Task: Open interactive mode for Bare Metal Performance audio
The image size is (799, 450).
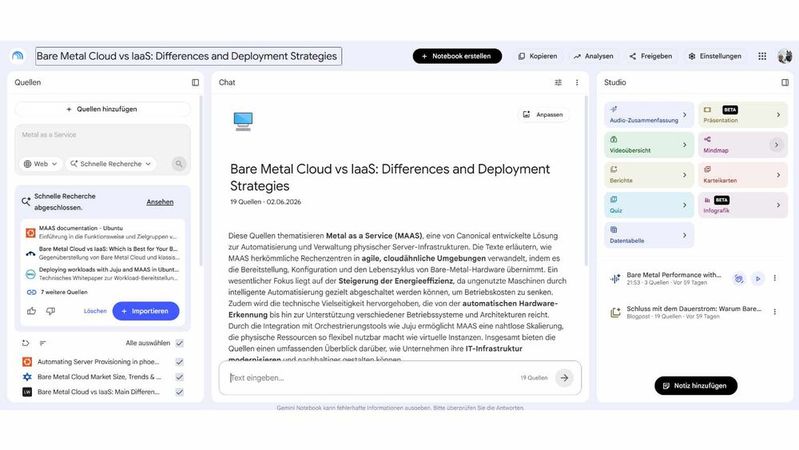Action: click(x=738, y=278)
